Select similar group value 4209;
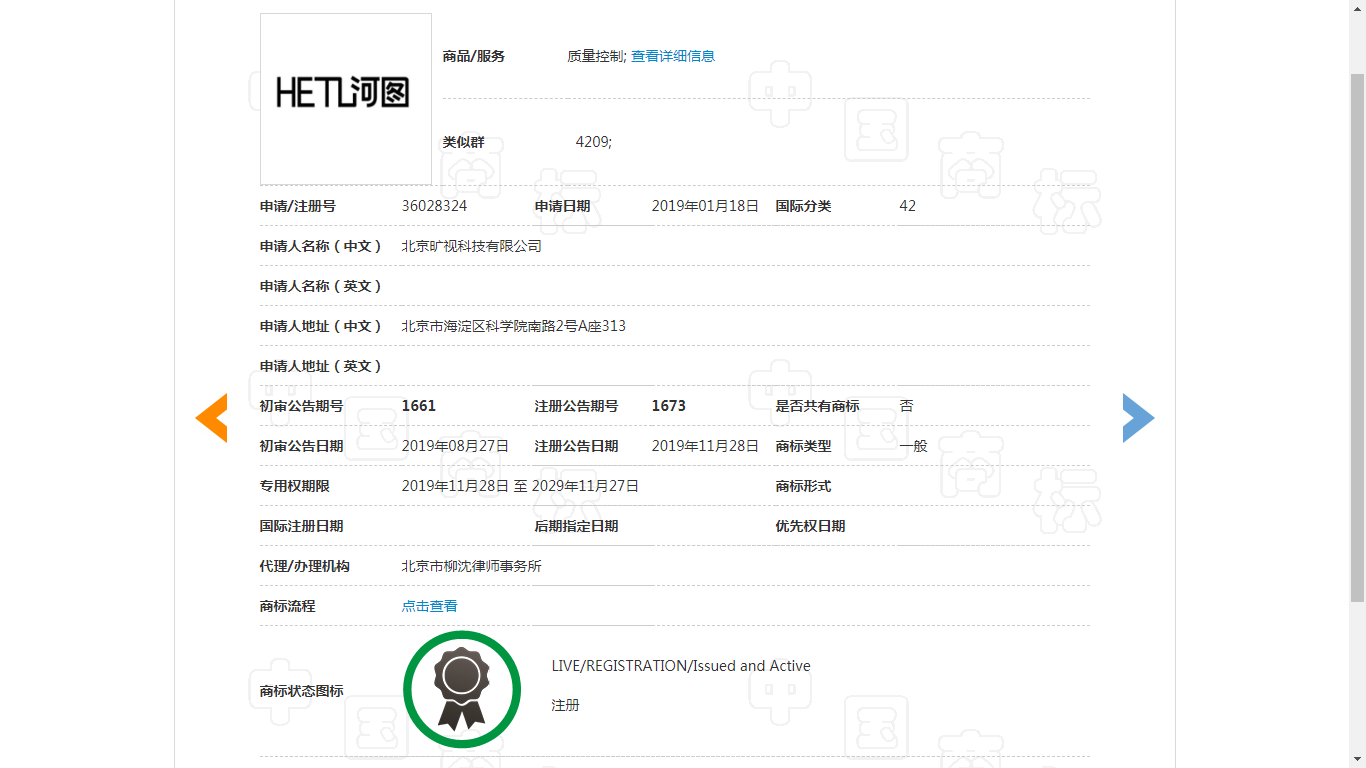The image size is (1366, 768). (x=594, y=142)
